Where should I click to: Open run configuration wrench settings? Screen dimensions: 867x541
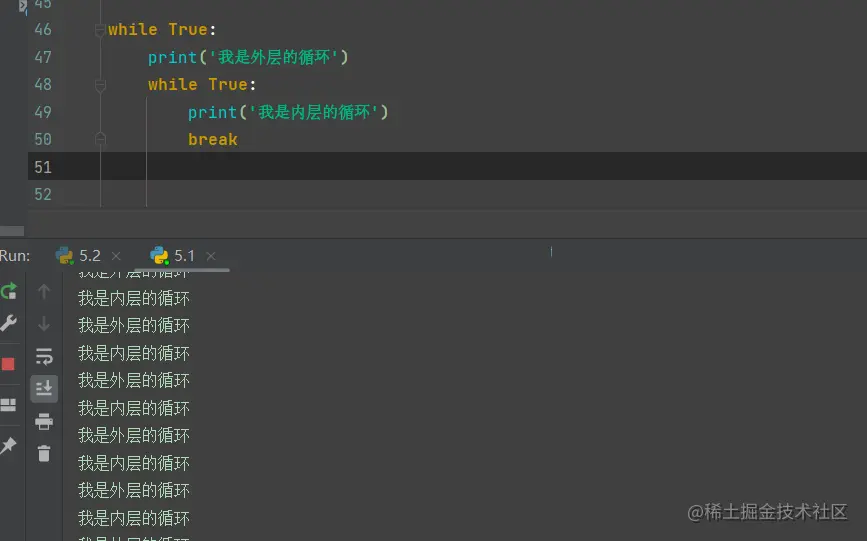9,323
